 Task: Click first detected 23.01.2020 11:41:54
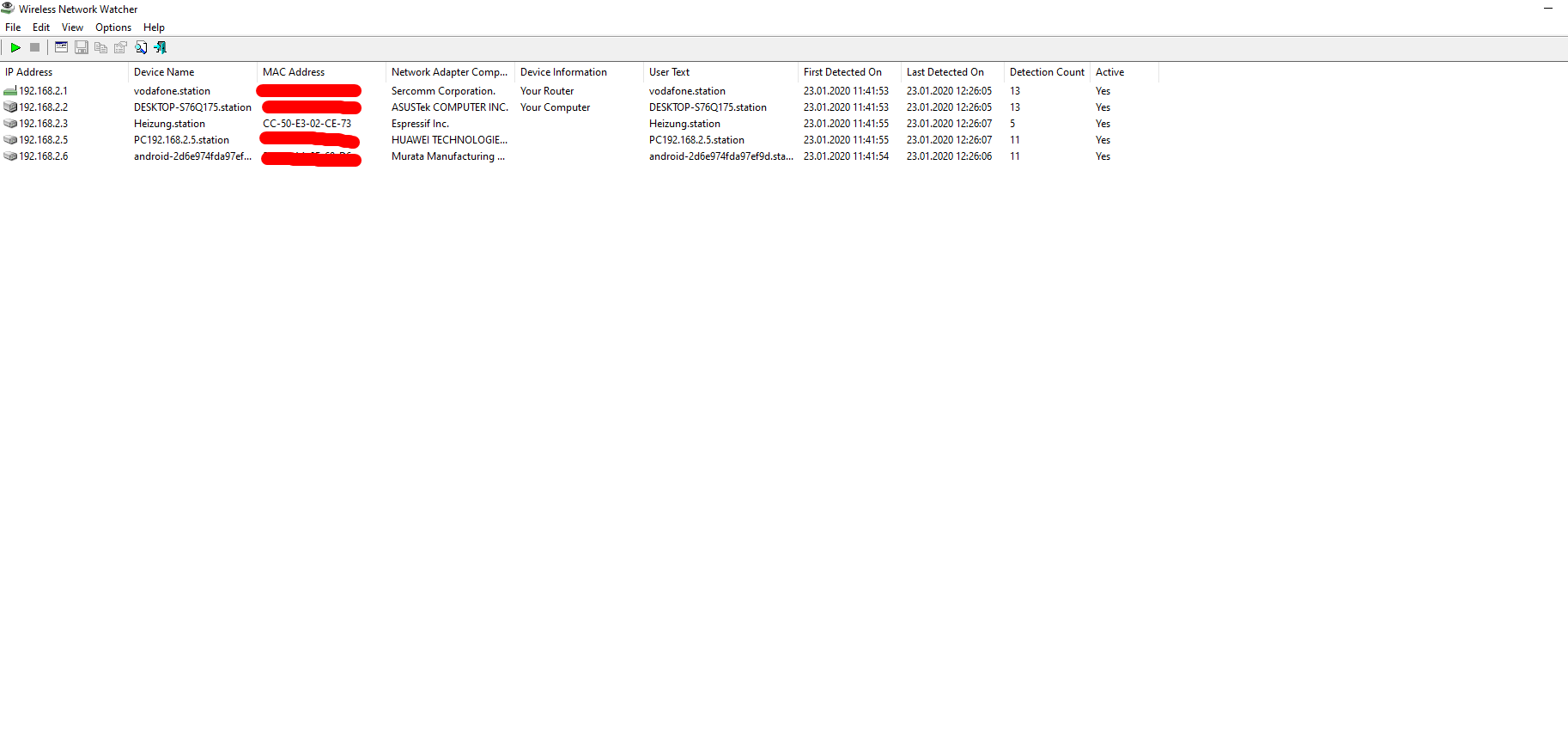[x=846, y=156]
